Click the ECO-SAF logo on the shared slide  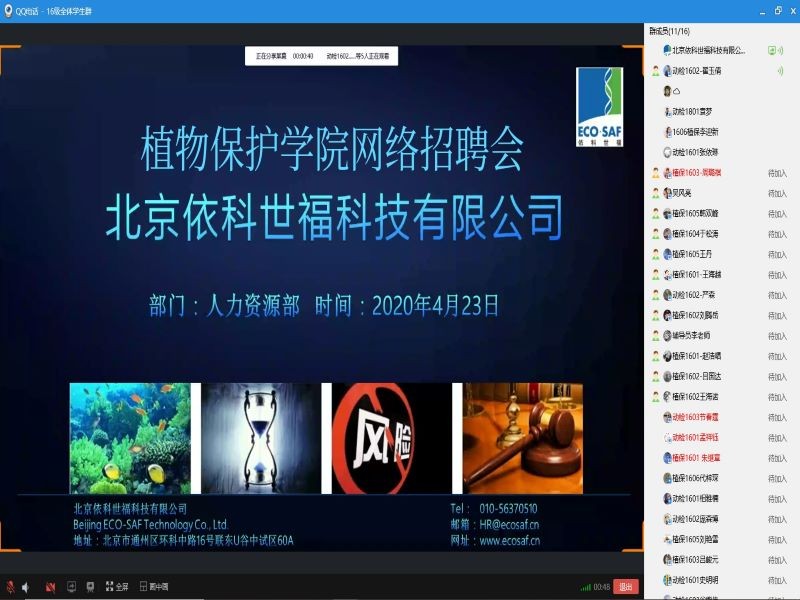click(599, 107)
